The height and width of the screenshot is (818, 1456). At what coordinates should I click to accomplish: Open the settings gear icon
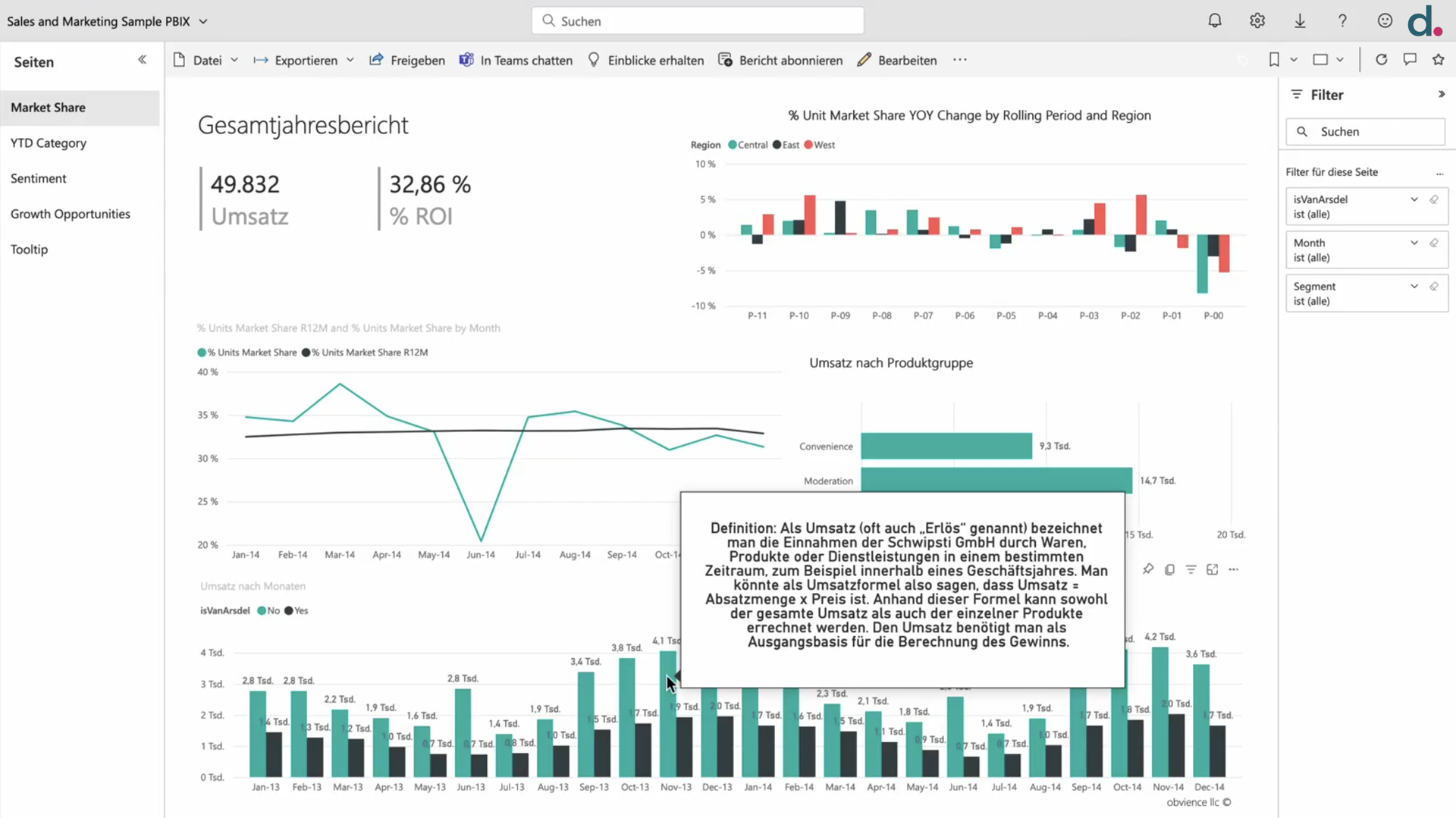1257,21
